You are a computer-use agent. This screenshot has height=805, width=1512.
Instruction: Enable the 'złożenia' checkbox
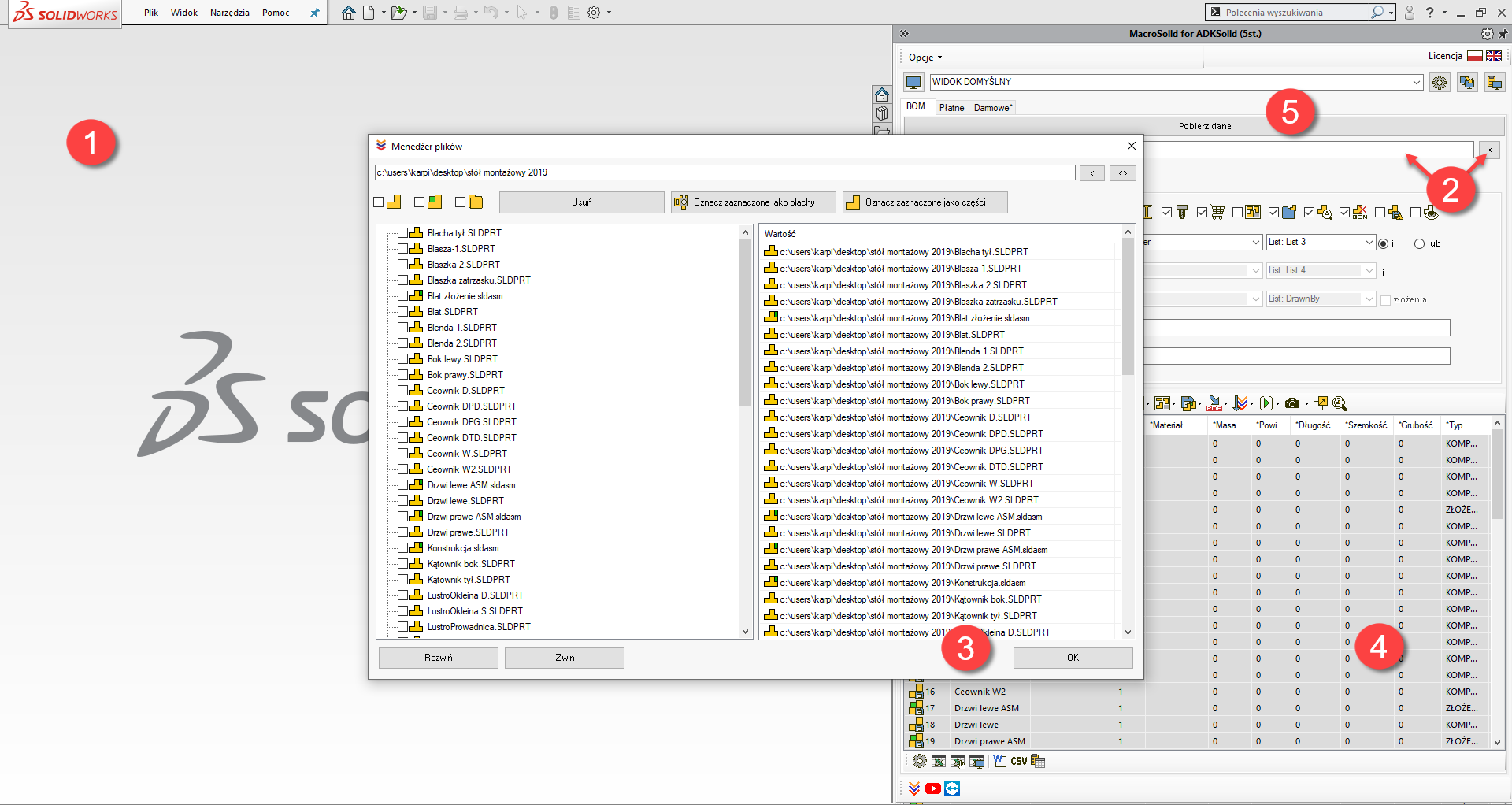1385,300
